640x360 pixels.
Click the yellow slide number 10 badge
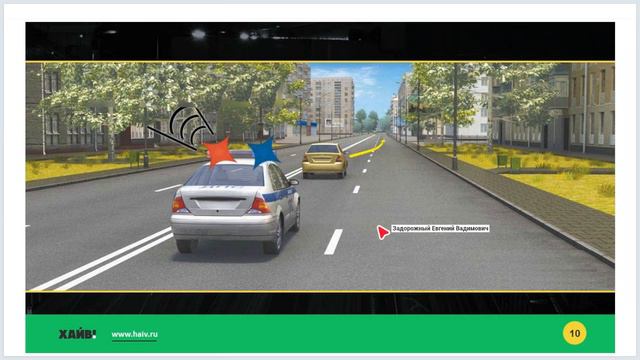574,333
